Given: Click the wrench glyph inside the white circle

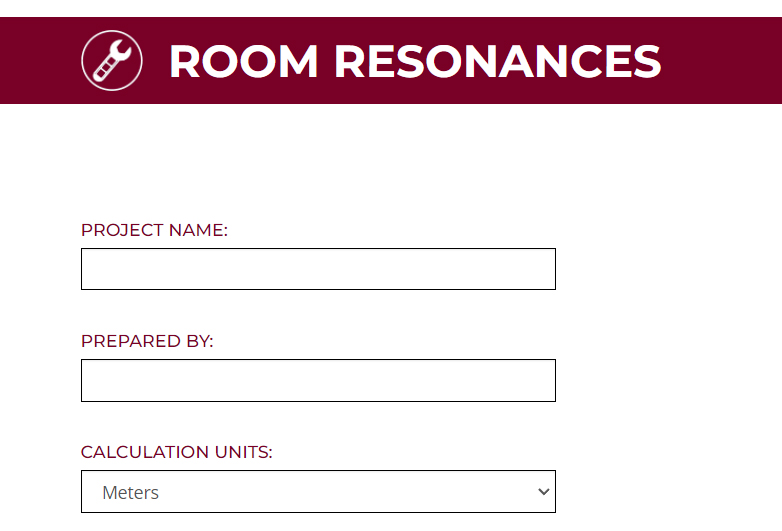Looking at the screenshot, I should pyautogui.click(x=110, y=62).
